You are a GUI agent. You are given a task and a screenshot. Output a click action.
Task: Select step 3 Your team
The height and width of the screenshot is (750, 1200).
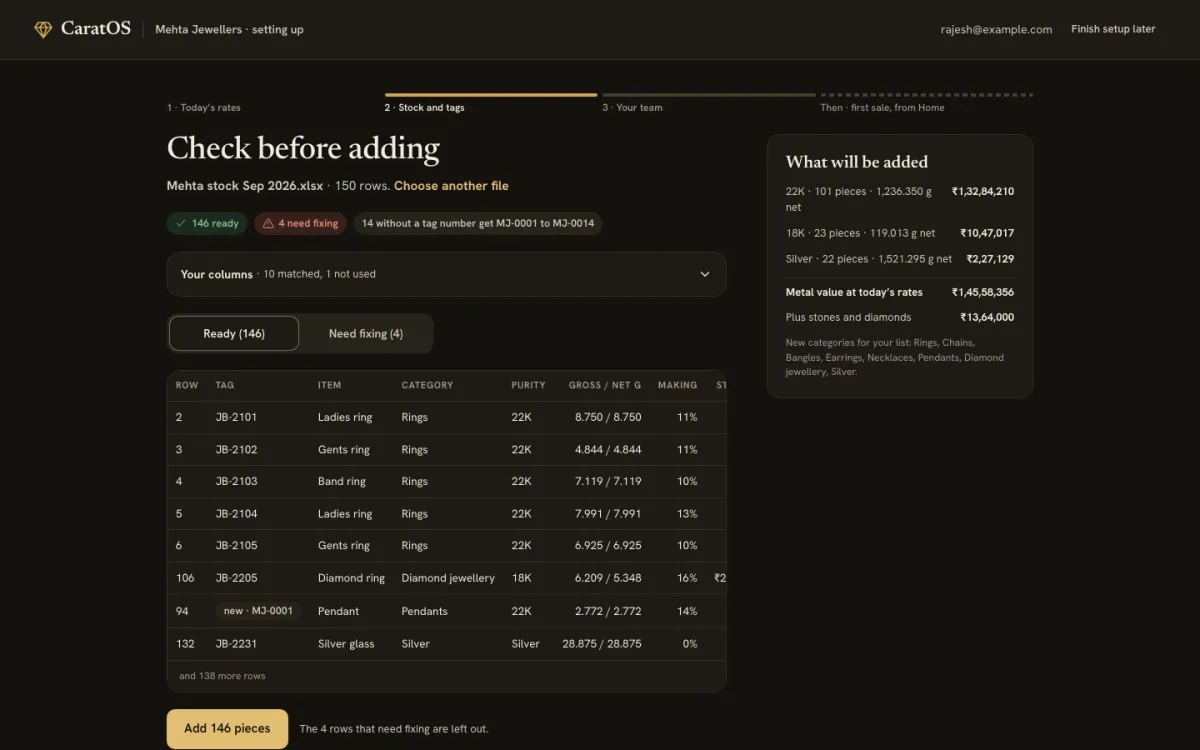[632, 108]
